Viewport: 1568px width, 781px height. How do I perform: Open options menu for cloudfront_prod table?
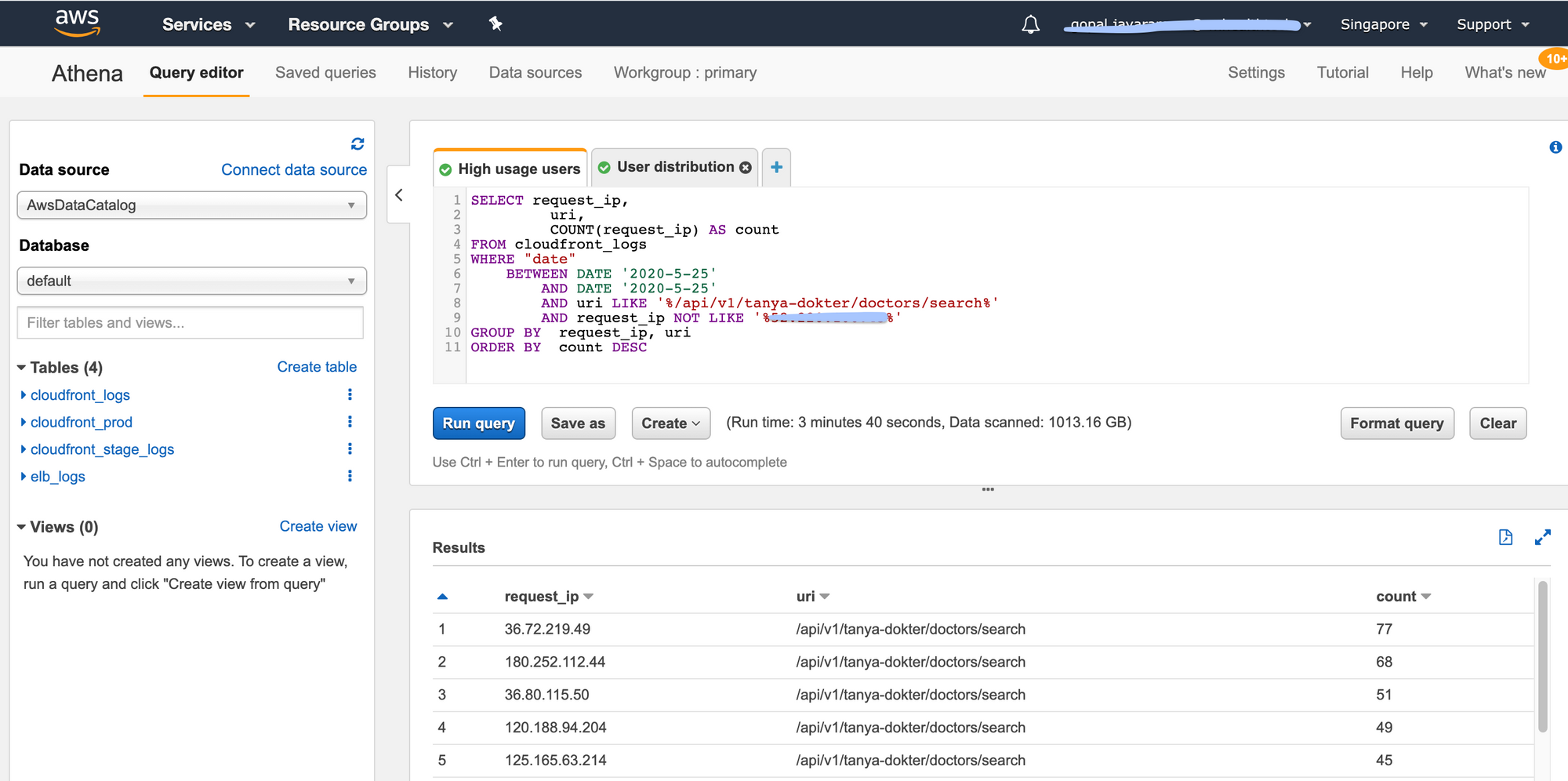[350, 422]
